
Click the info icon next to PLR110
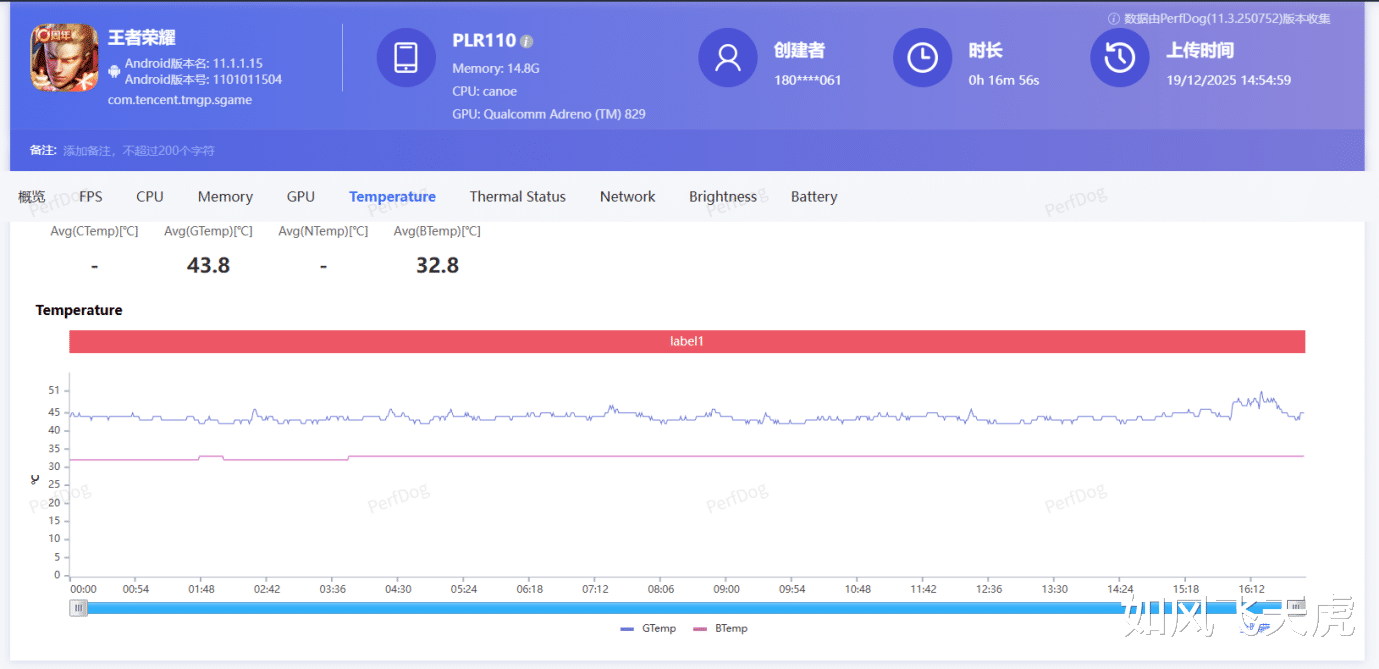click(x=527, y=42)
